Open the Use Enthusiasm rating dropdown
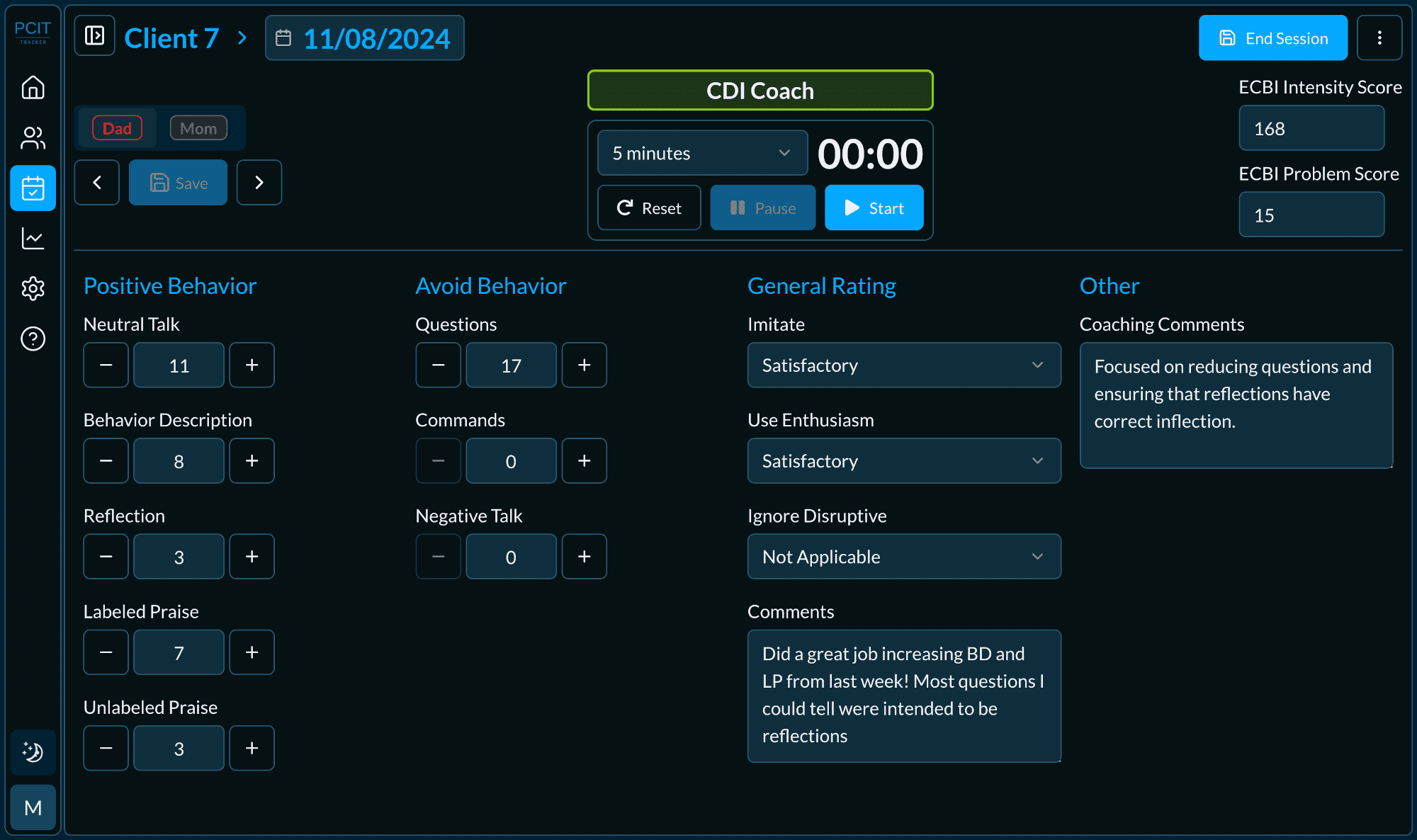Image resolution: width=1417 pixels, height=840 pixels. [904, 461]
